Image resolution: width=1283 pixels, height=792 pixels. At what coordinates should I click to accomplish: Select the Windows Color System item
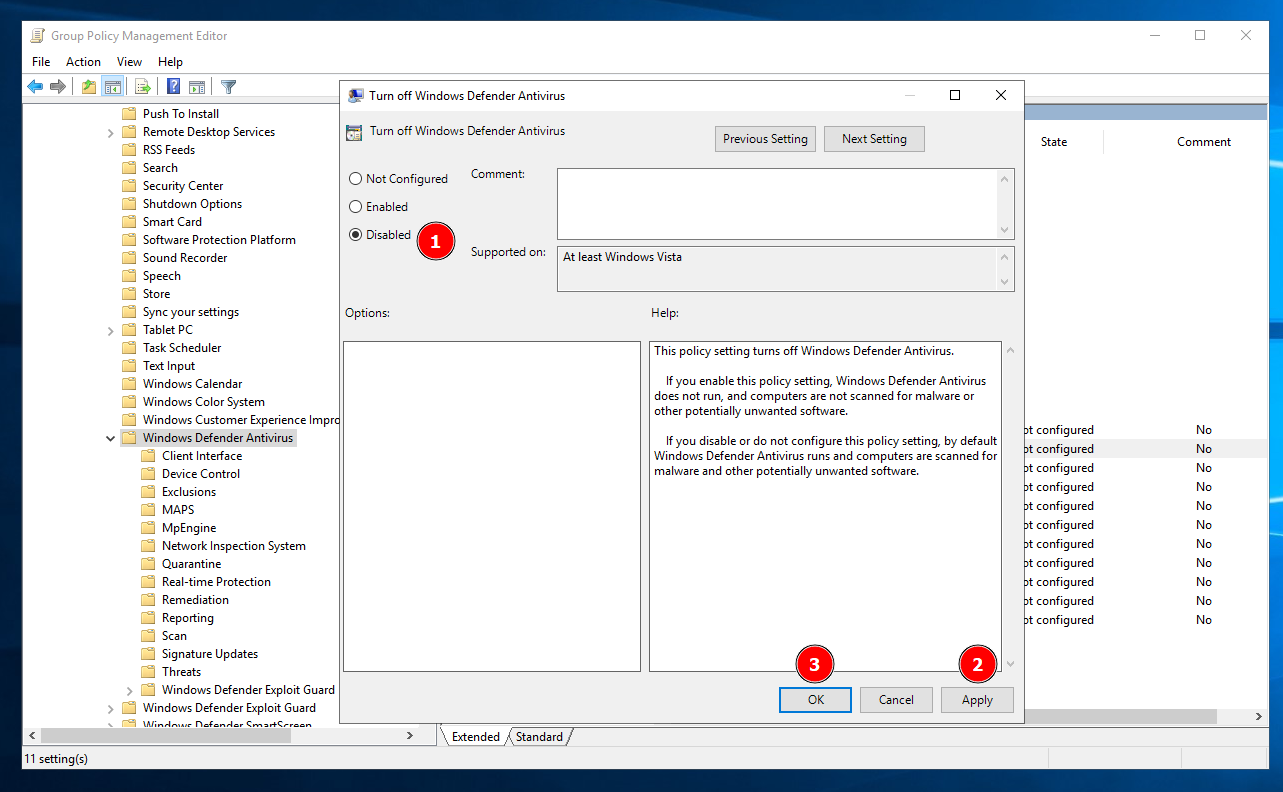[204, 402]
